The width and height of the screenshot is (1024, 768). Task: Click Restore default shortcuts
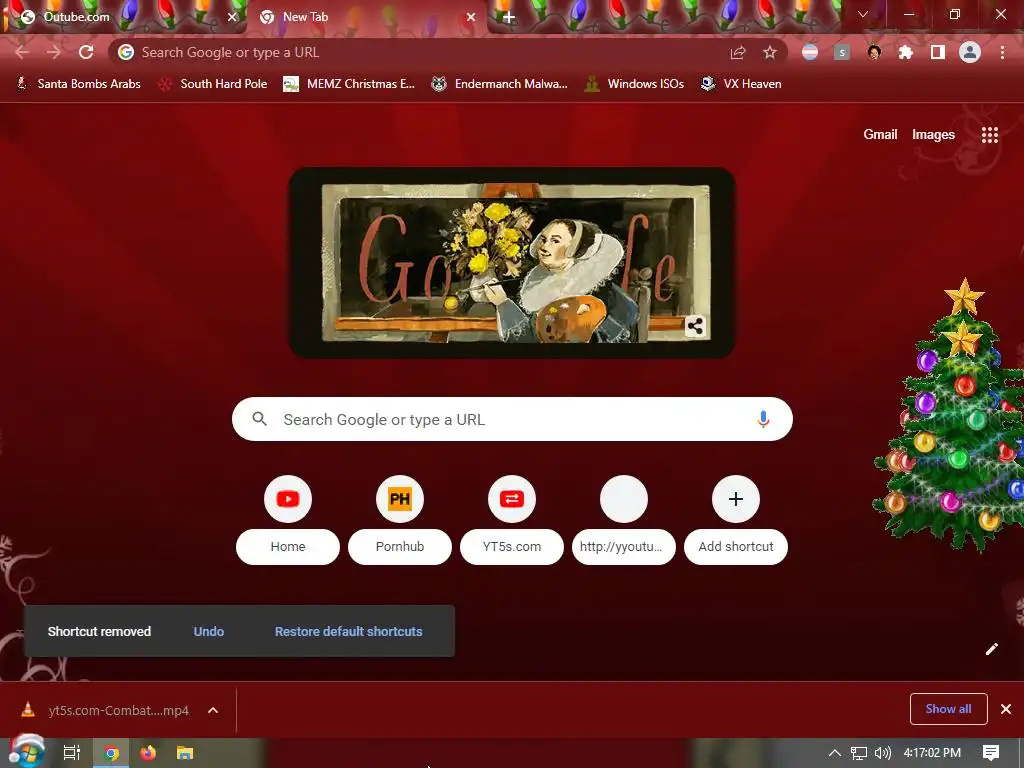point(349,632)
